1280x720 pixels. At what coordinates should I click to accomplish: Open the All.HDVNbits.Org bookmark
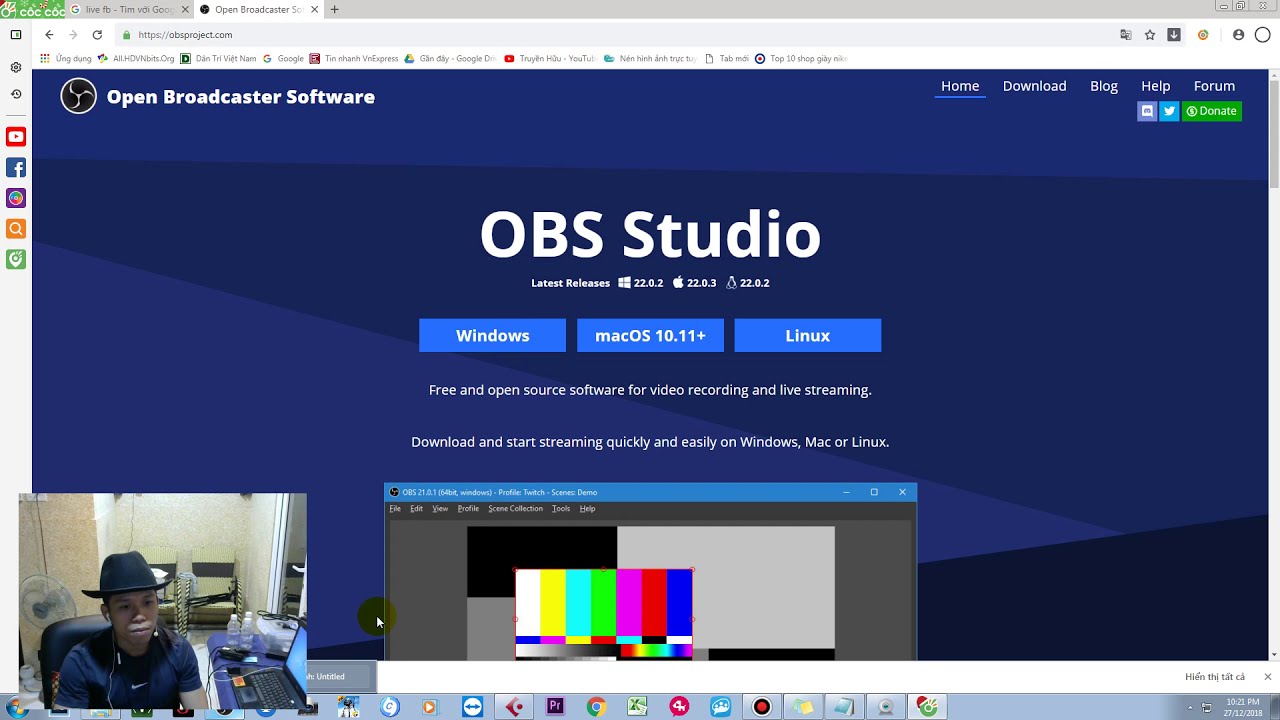click(x=136, y=59)
